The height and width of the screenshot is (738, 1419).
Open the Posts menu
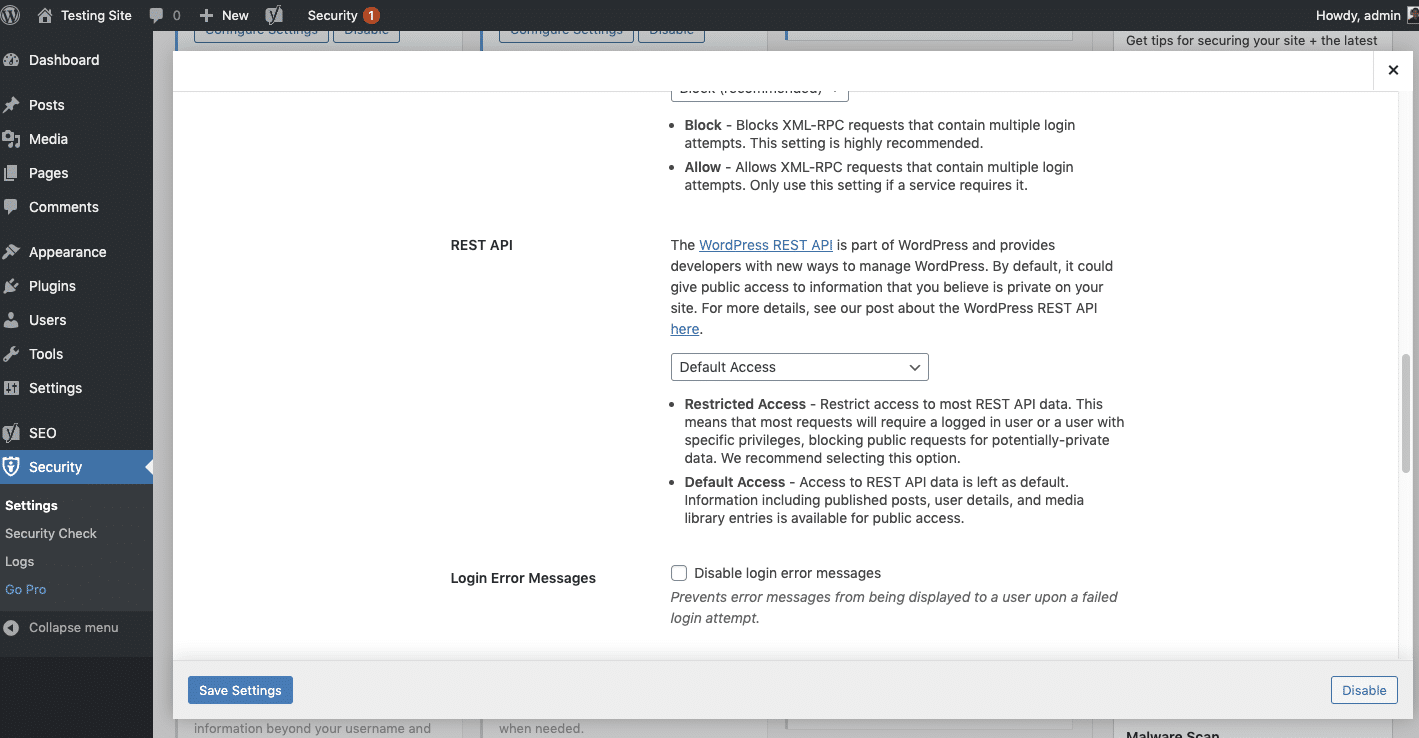pos(76,105)
